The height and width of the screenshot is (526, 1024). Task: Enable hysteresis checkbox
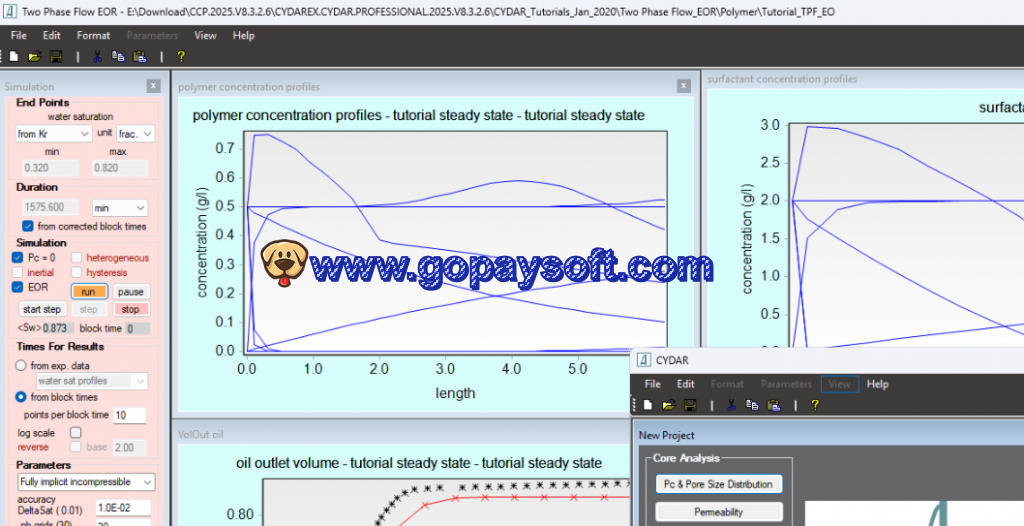(x=76, y=272)
